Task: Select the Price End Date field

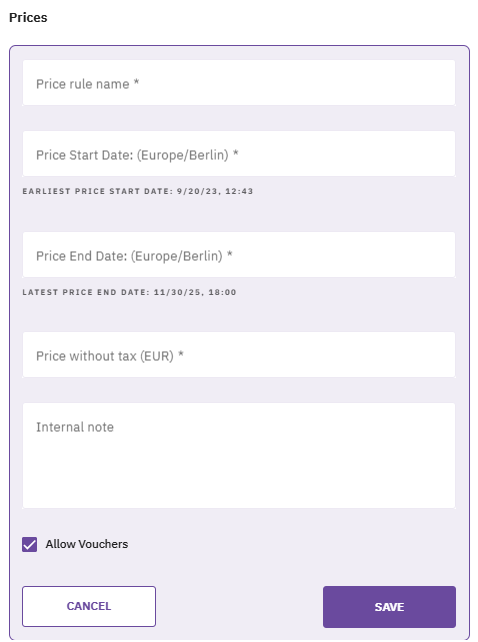Action: (x=239, y=255)
